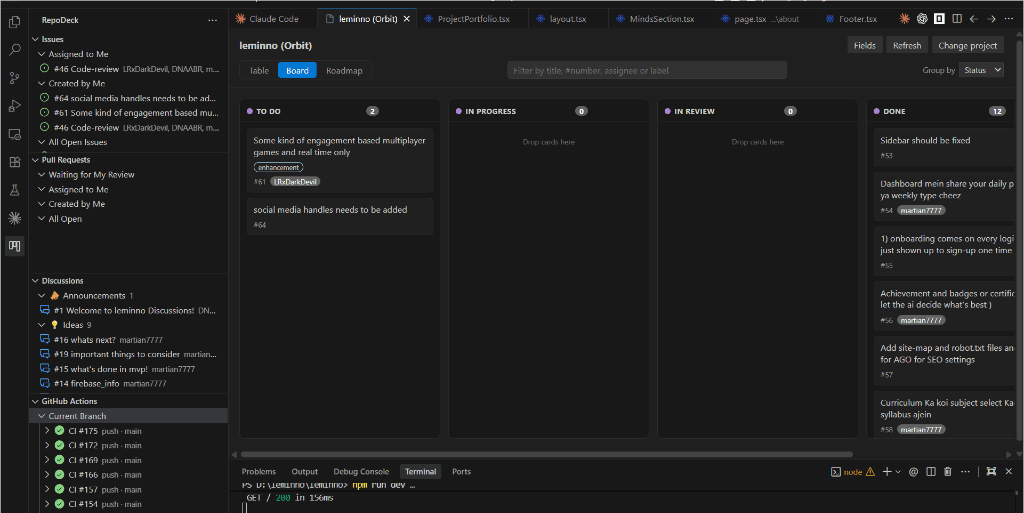Switch project view to Table
The width and height of the screenshot is (1024, 513).
click(259, 70)
